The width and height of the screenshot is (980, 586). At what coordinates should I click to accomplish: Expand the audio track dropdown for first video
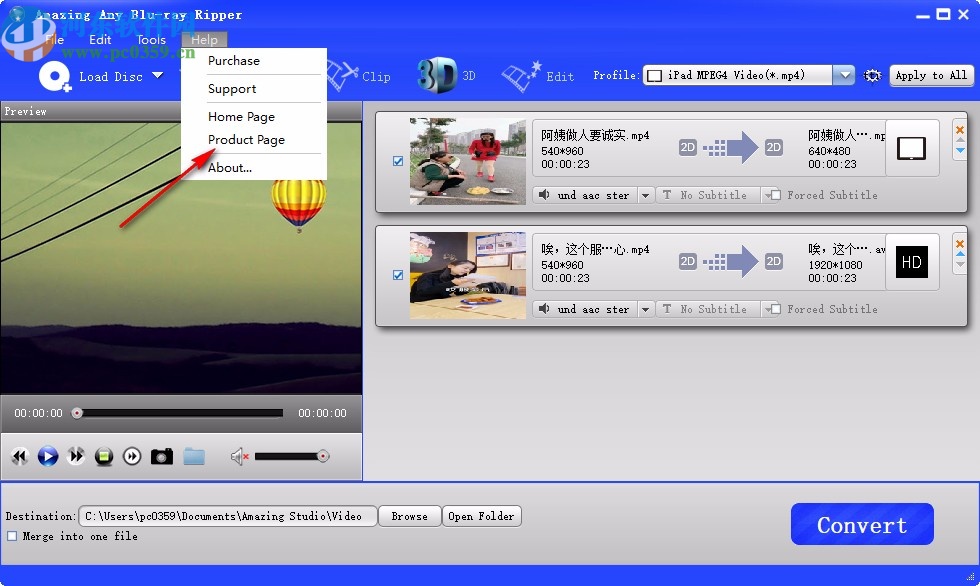click(644, 195)
